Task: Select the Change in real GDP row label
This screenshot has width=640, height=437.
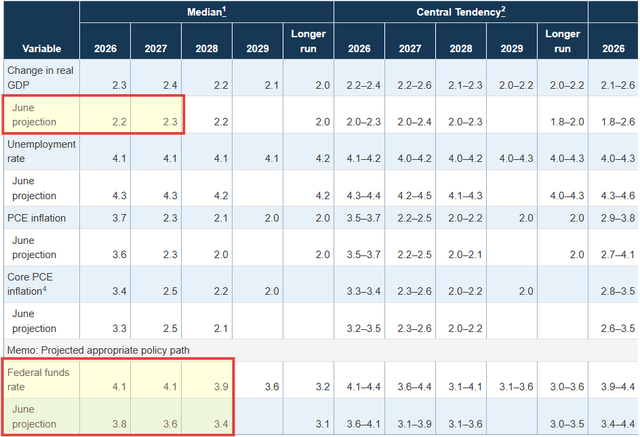Action: [40, 78]
